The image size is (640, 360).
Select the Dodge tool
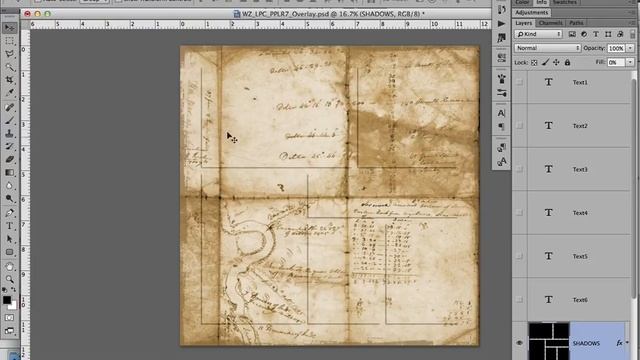(9, 198)
